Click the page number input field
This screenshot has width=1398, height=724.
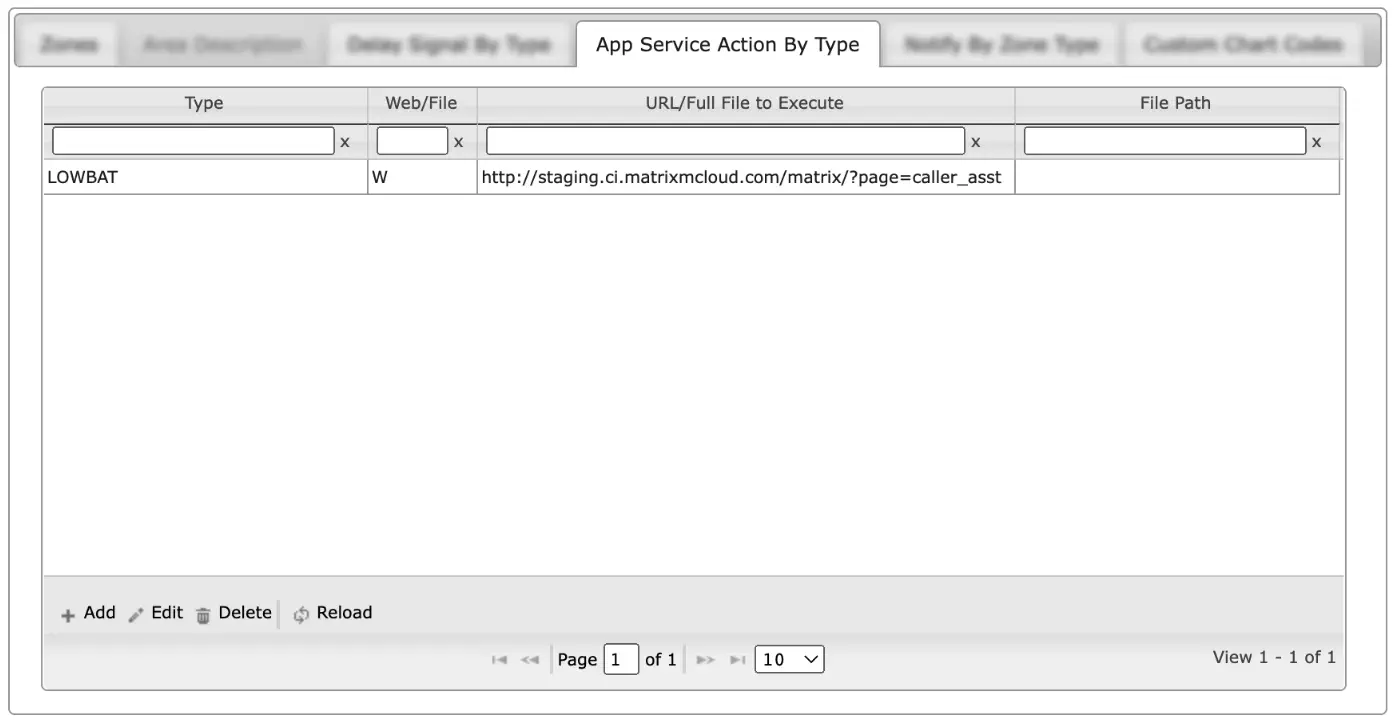click(x=621, y=660)
